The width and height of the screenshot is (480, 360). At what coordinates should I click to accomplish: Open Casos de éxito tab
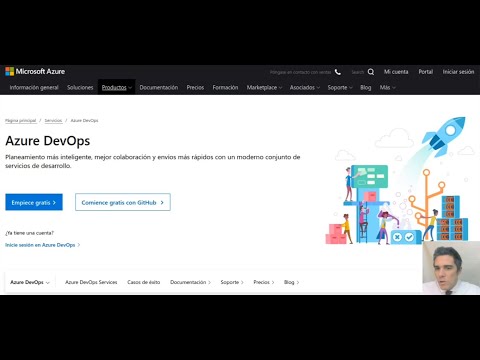click(x=144, y=282)
